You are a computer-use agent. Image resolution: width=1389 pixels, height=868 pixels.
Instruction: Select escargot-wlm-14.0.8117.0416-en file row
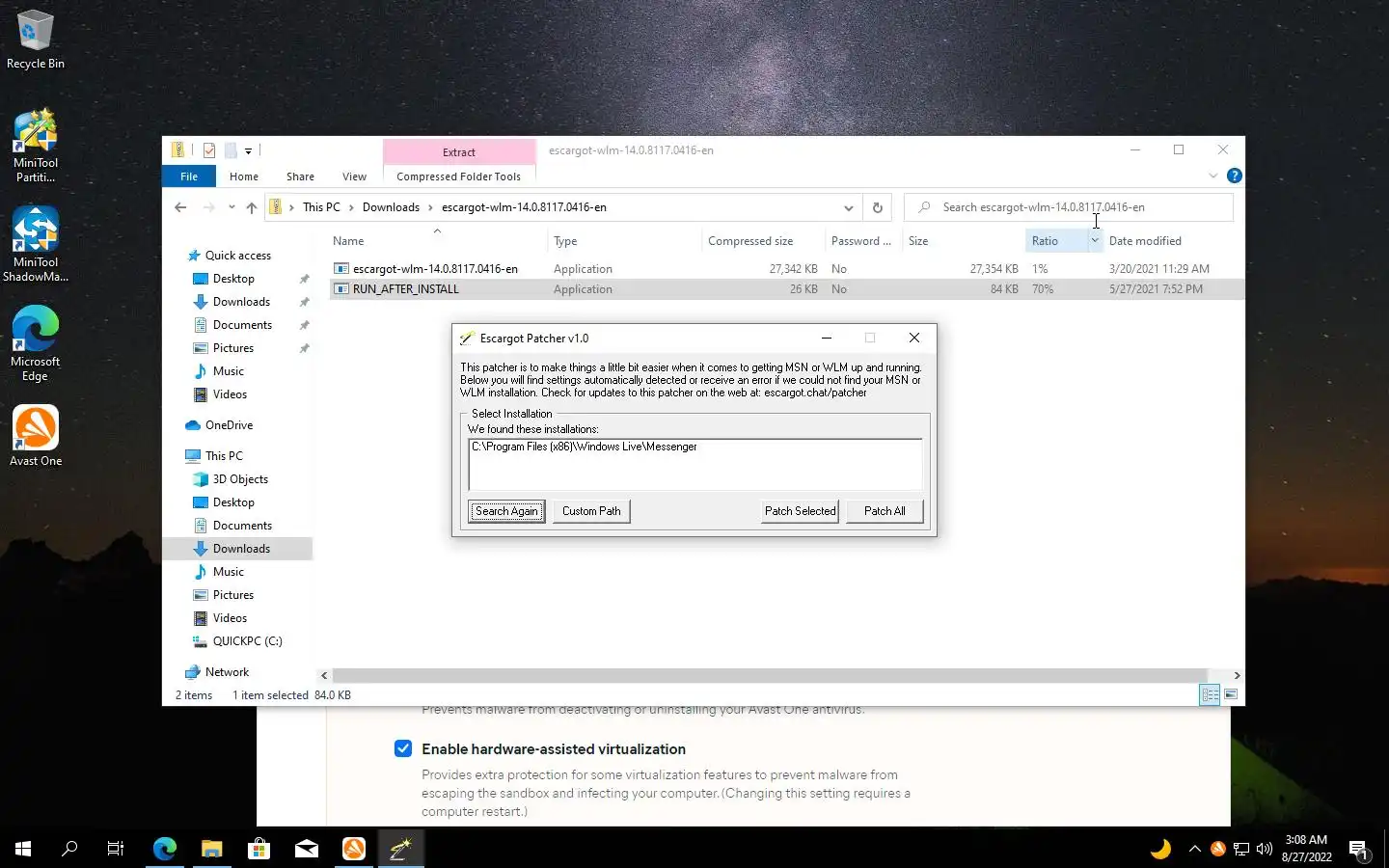tap(786, 269)
